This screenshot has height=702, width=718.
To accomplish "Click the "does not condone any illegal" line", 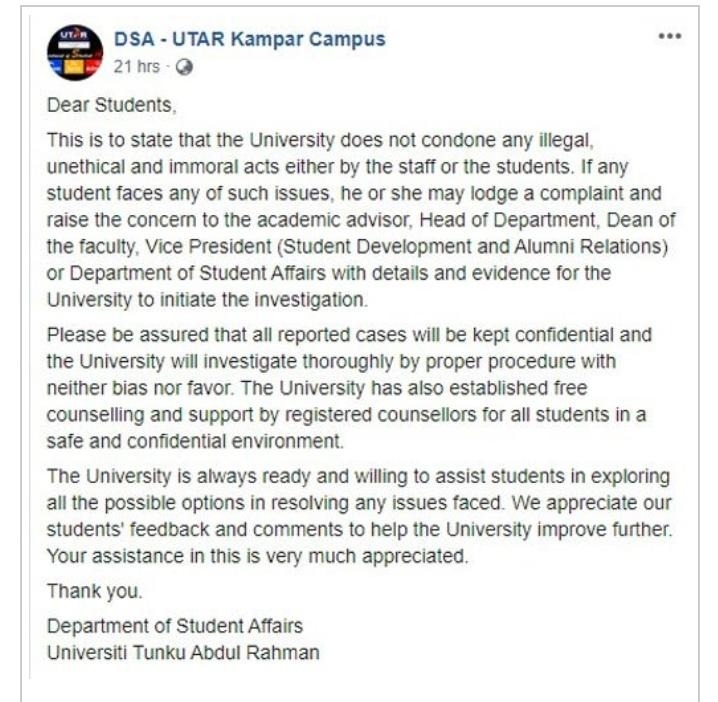I will pos(320,141).
